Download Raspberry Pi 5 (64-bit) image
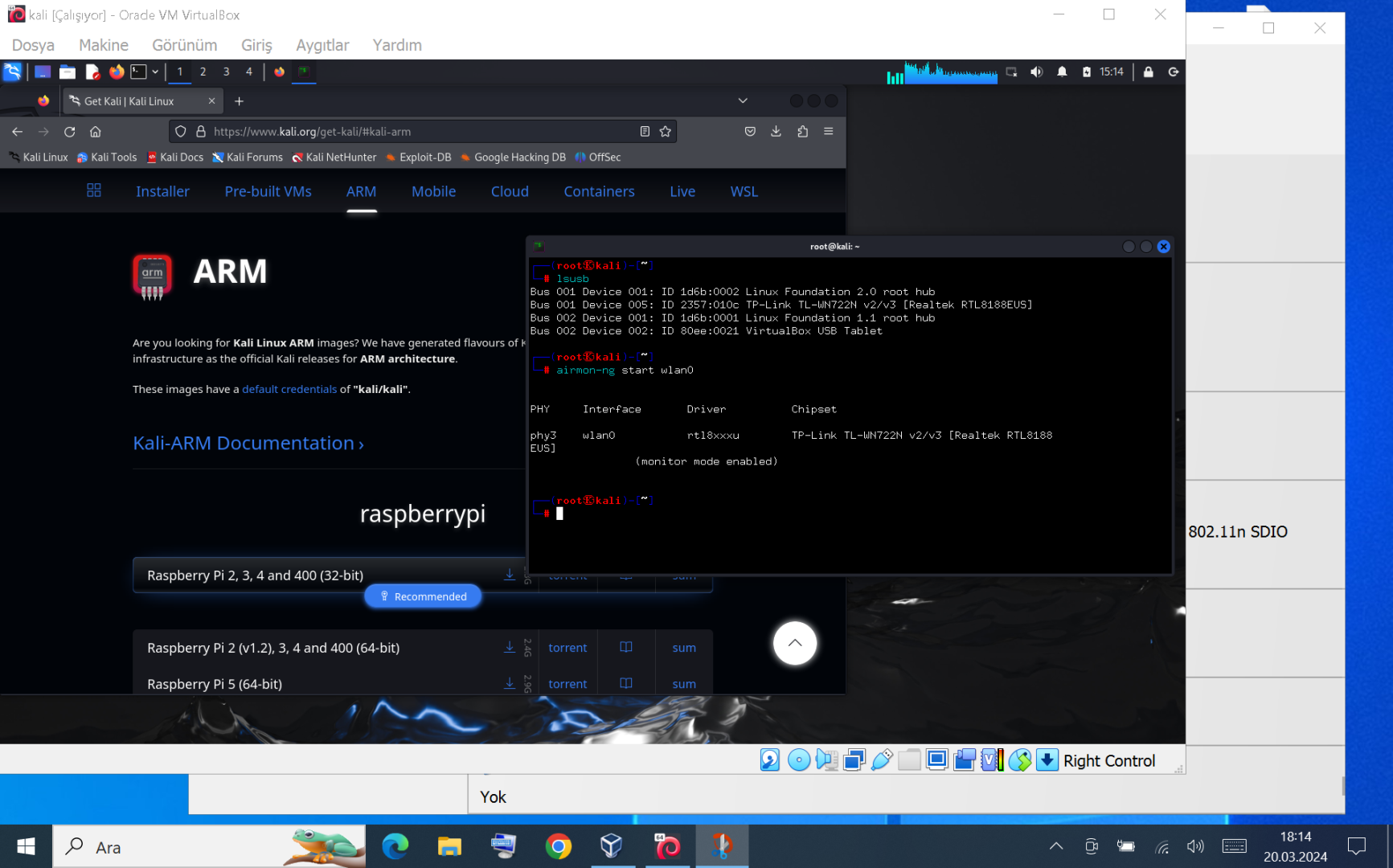This screenshot has width=1393, height=868. point(510,683)
